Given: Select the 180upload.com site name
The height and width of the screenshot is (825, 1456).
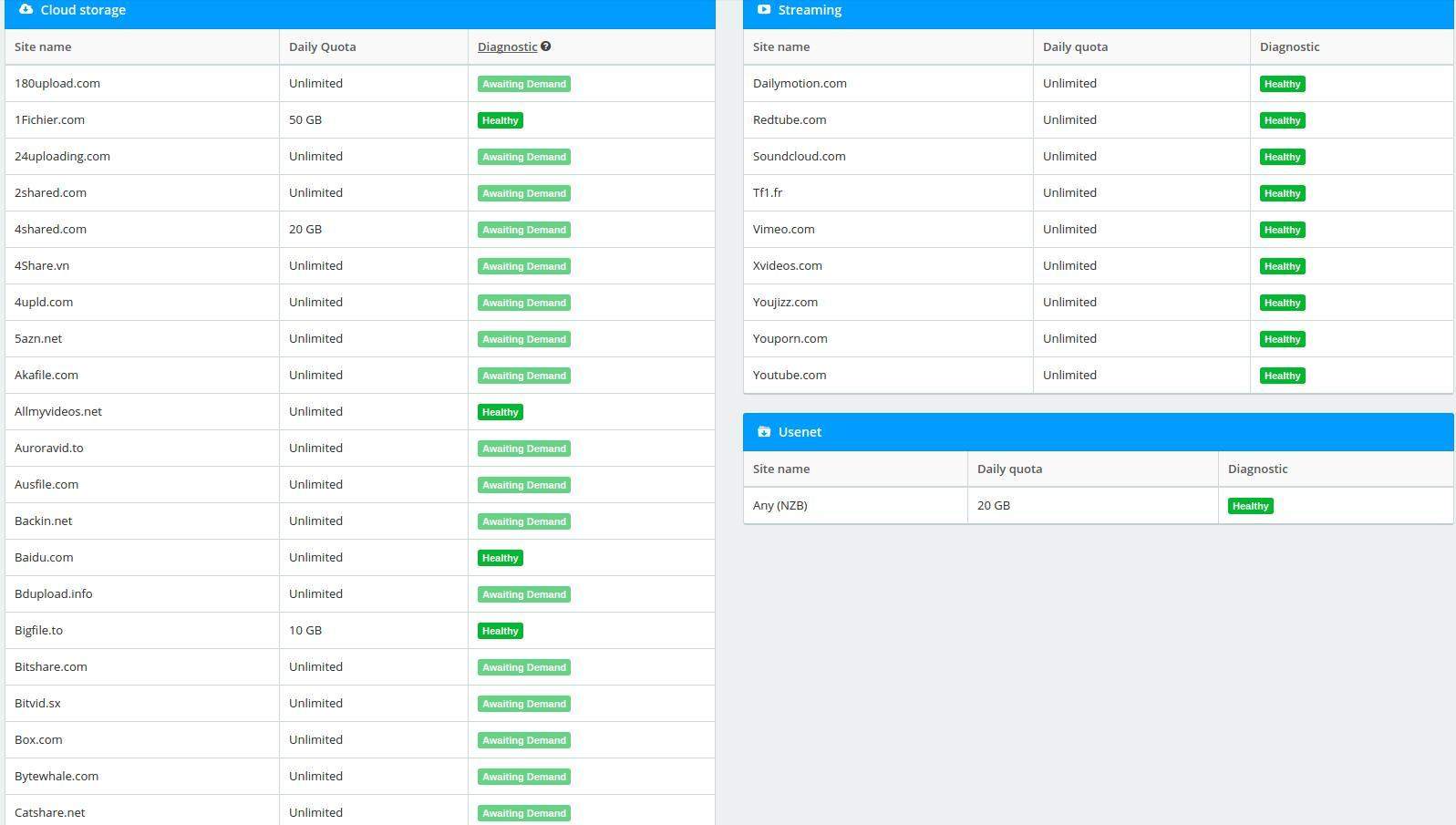Looking at the screenshot, I should click(x=57, y=83).
